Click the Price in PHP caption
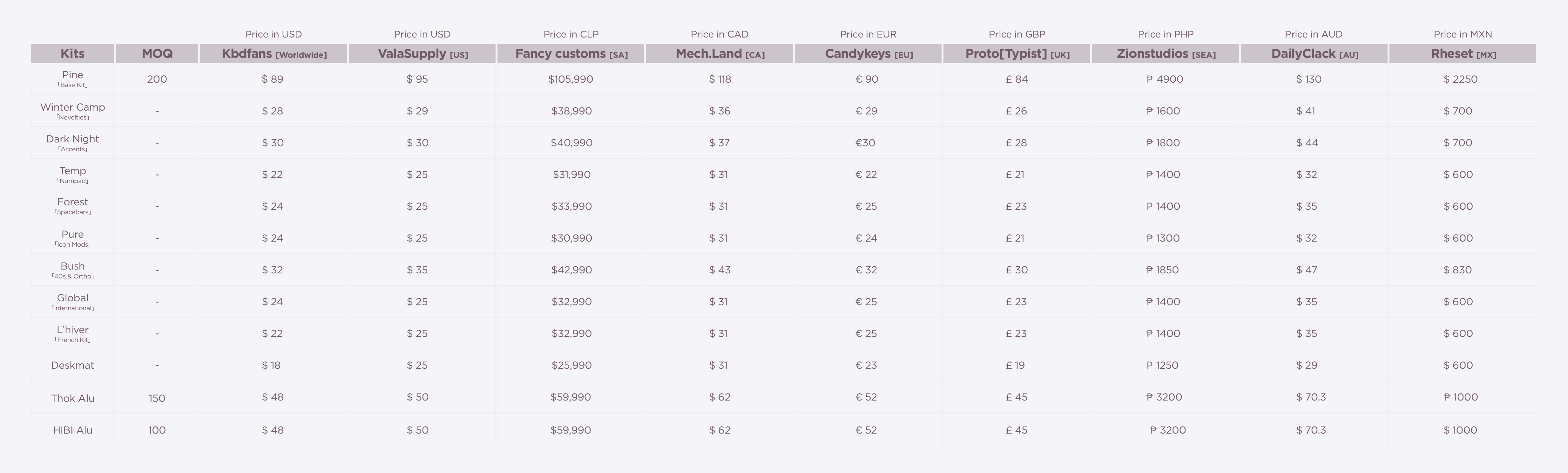1568x473 pixels. pyautogui.click(x=1166, y=34)
